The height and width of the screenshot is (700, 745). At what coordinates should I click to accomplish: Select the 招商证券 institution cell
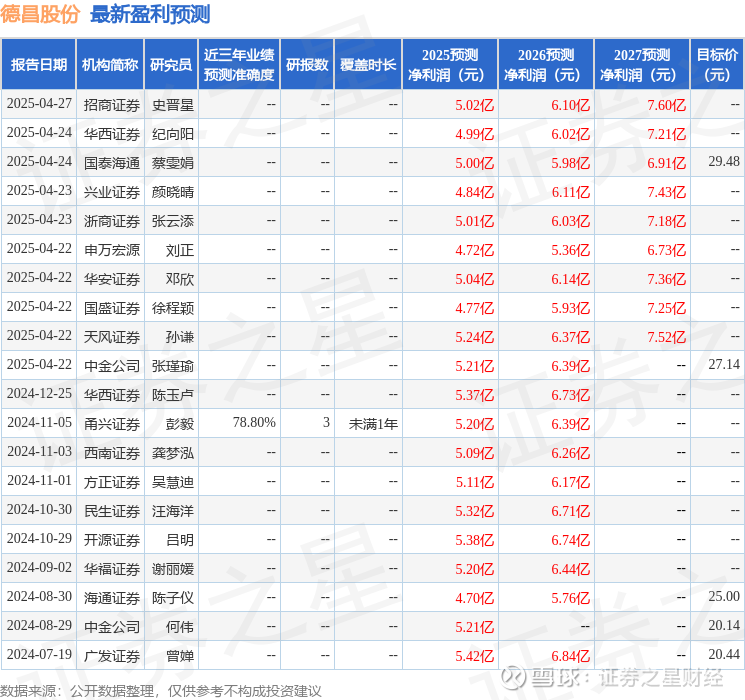click(x=112, y=105)
